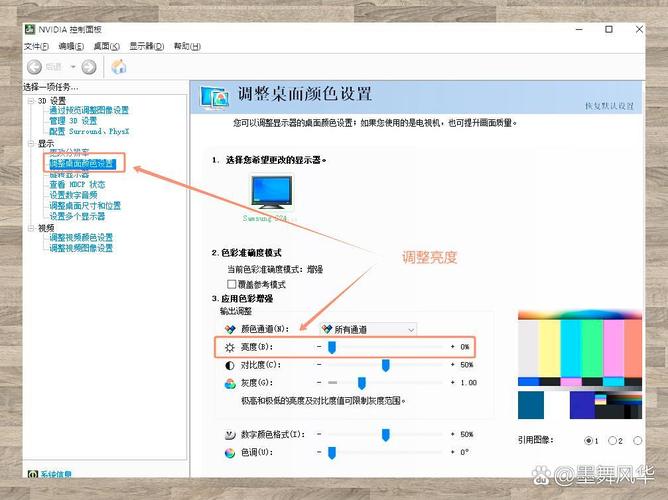Open 设置多个显示器 task
668x500 pixels.
coord(77,216)
